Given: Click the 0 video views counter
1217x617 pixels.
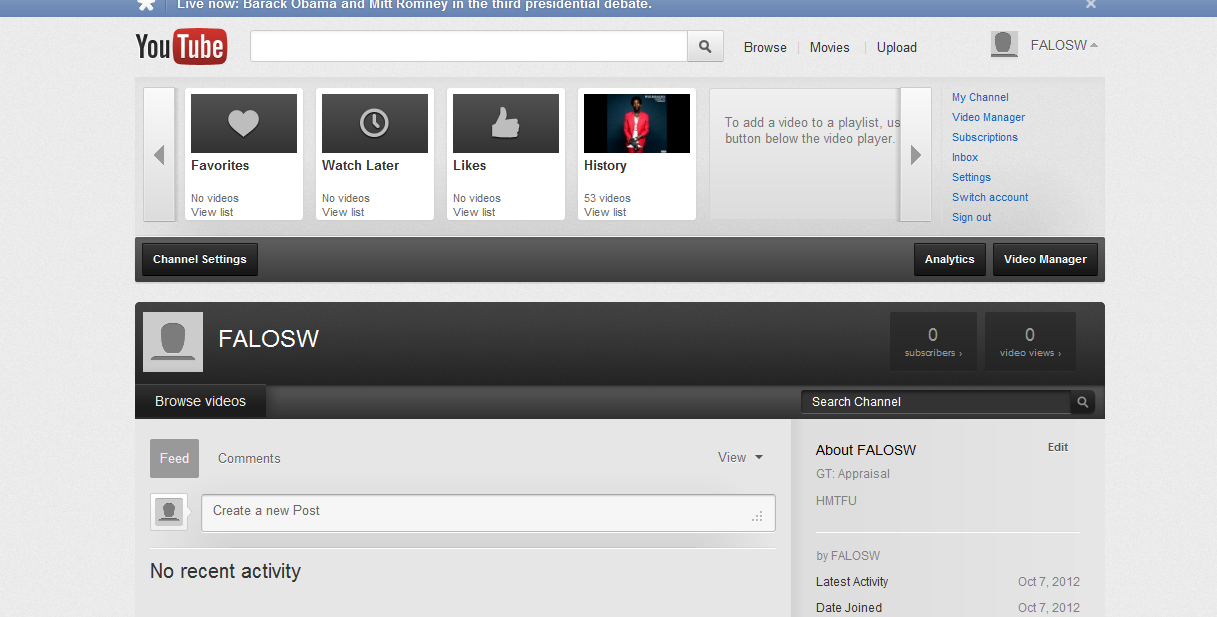Looking at the screenshot, I should 1030,342.
